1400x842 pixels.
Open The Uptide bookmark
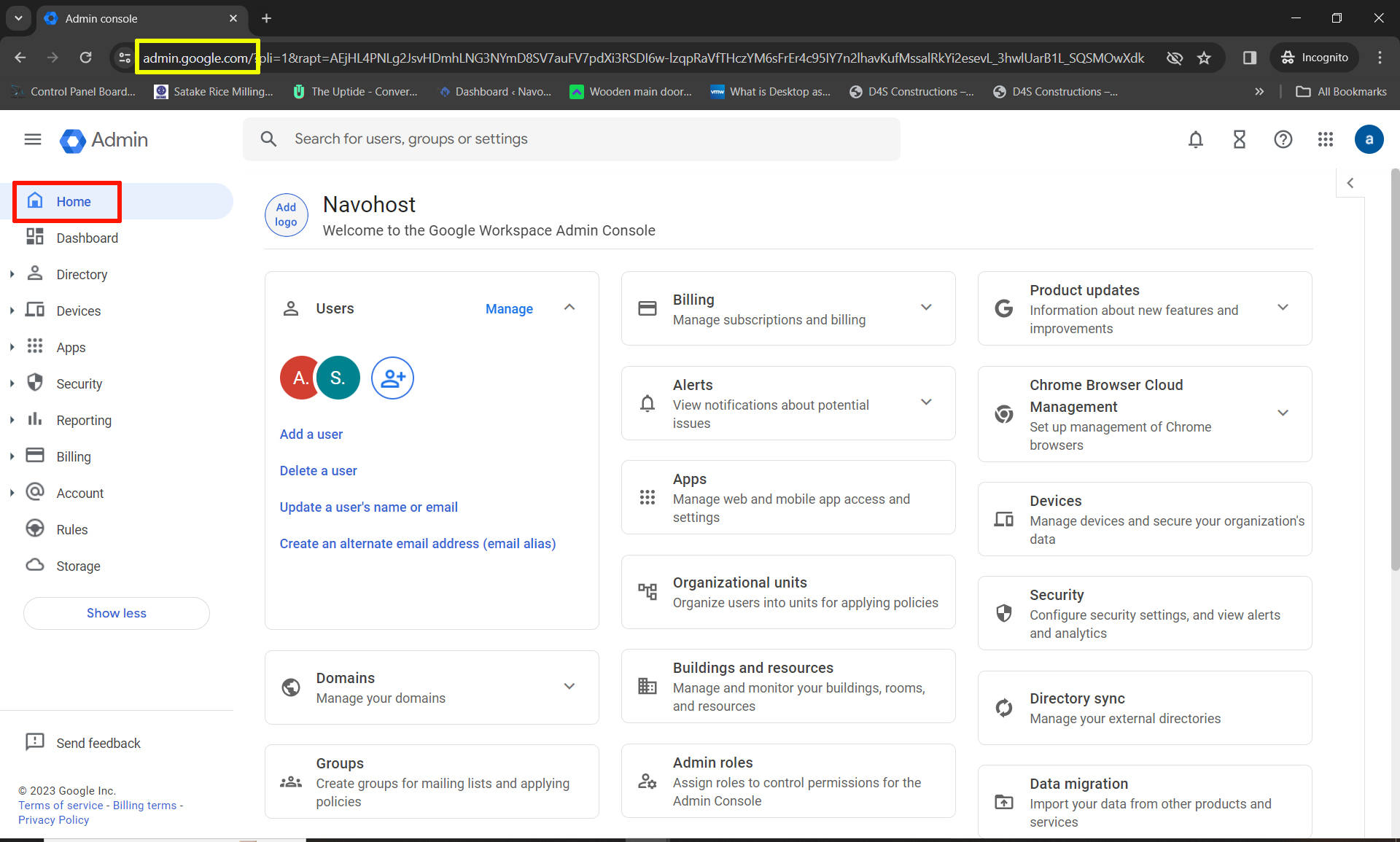[355, 92]
